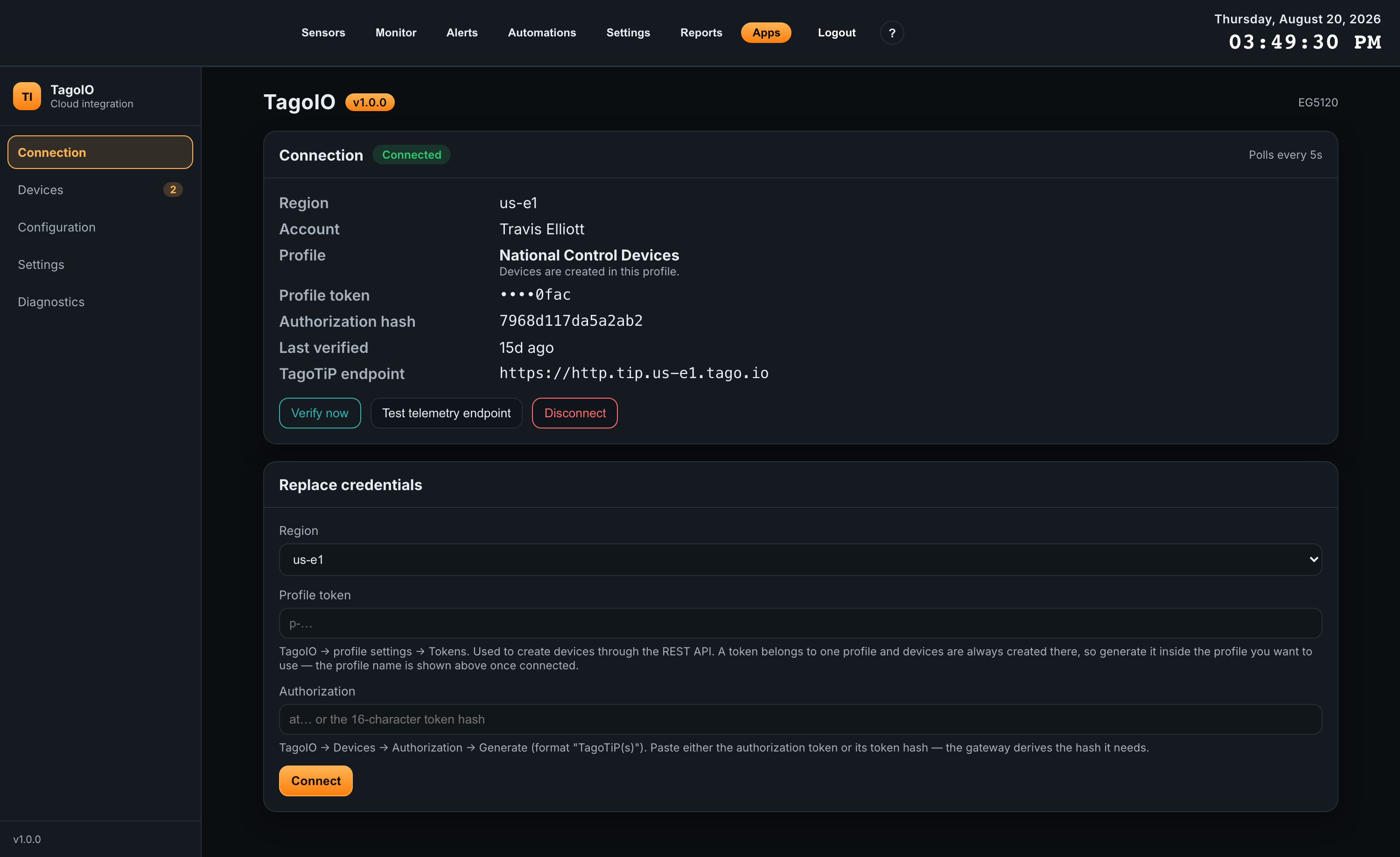1400x857 pixels.
Task: Open the Monitor menu
Action: tap(395, 33)
